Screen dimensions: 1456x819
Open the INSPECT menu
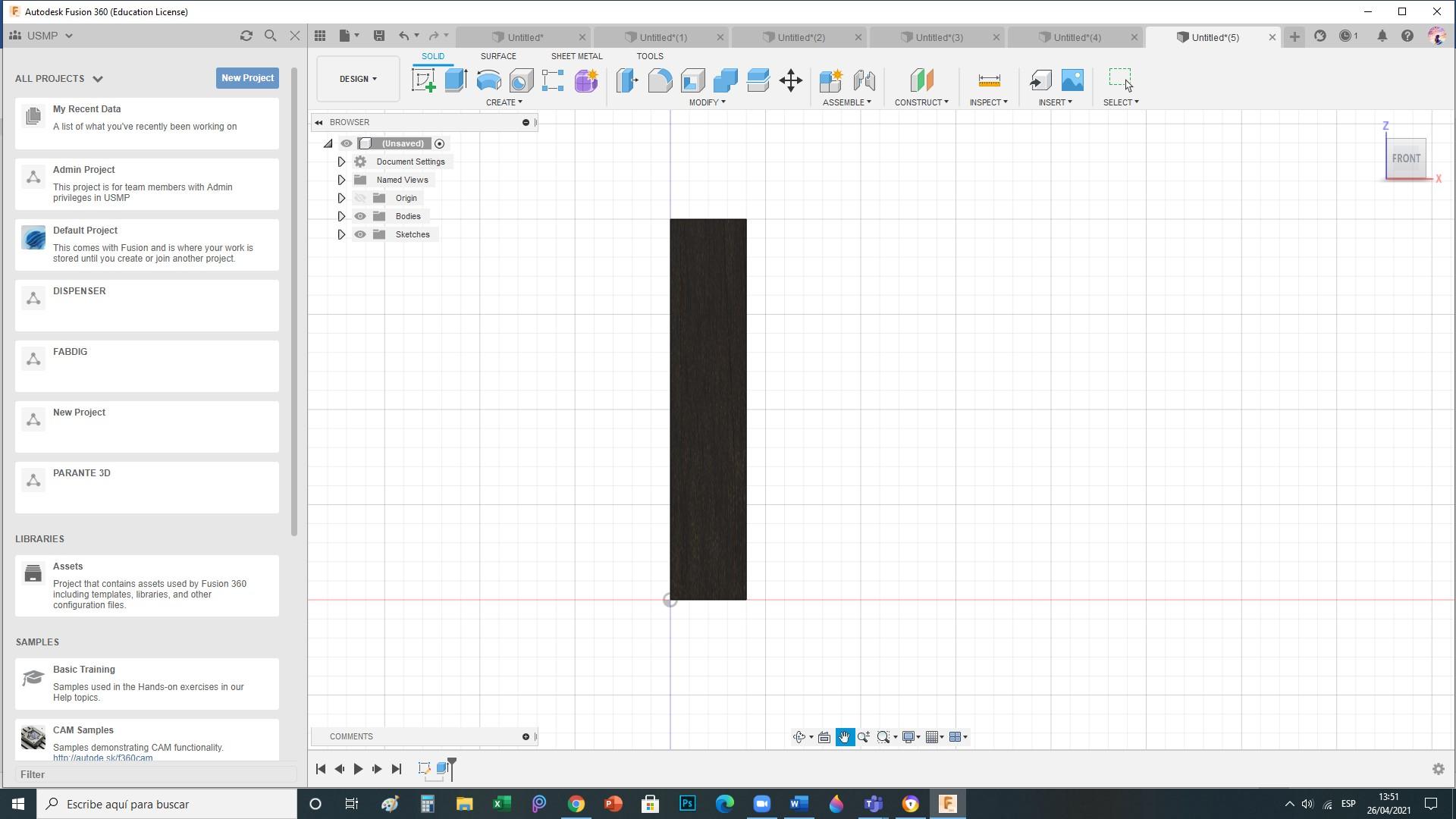pos(989,102)
